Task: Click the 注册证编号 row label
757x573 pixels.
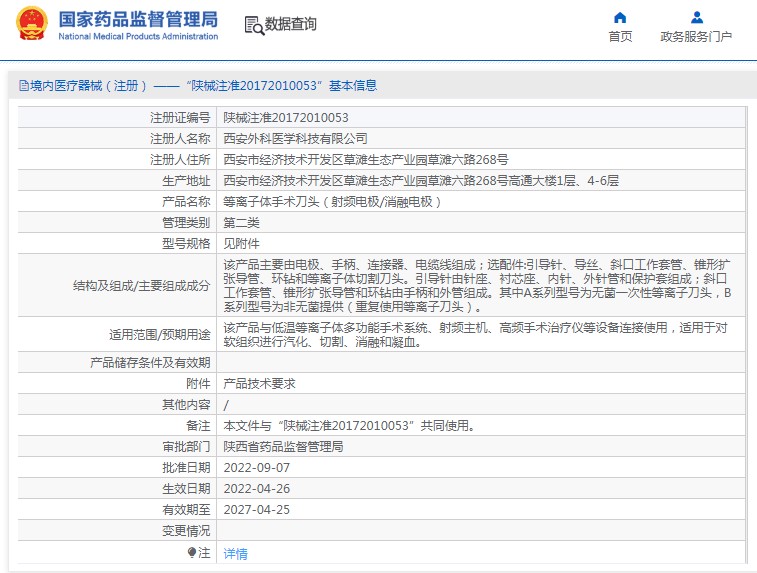Action: pos(180,118)
